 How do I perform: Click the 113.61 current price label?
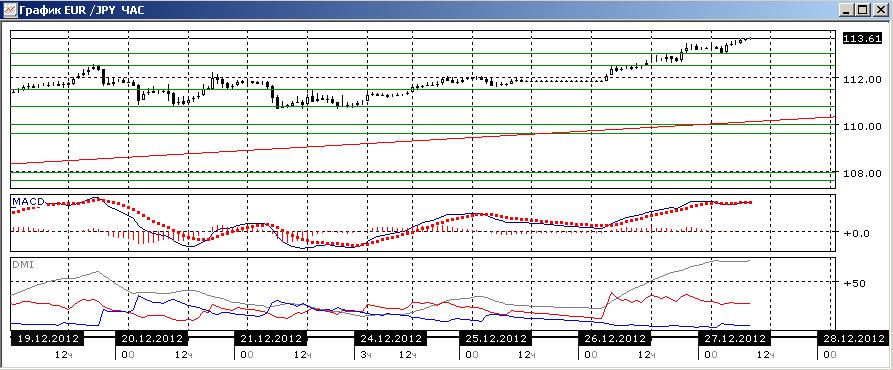click(862, 38)
